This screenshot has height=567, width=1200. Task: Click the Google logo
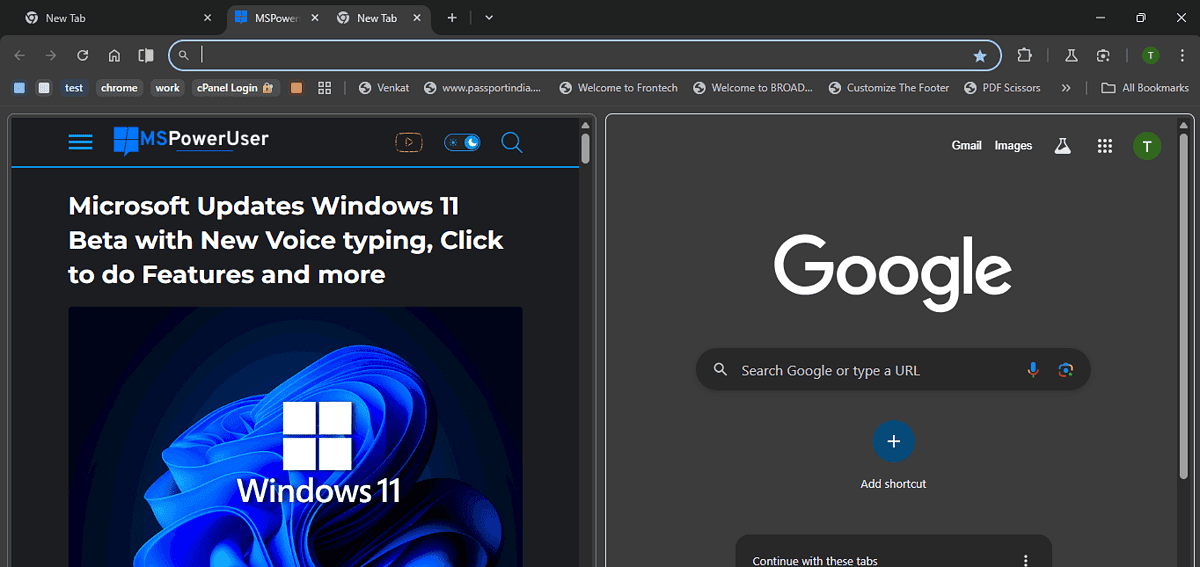(893, 270)
